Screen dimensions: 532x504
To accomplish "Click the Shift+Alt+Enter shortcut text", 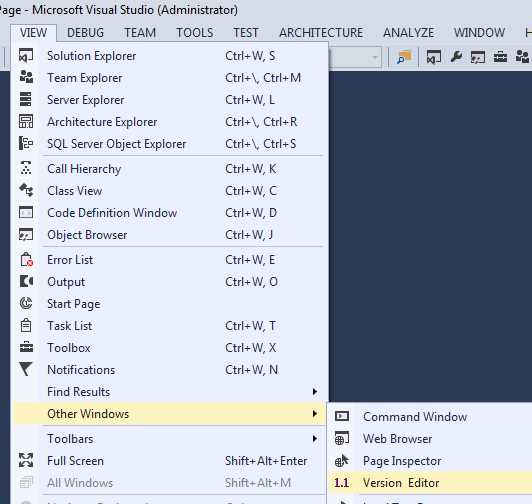I will point(266,461).
